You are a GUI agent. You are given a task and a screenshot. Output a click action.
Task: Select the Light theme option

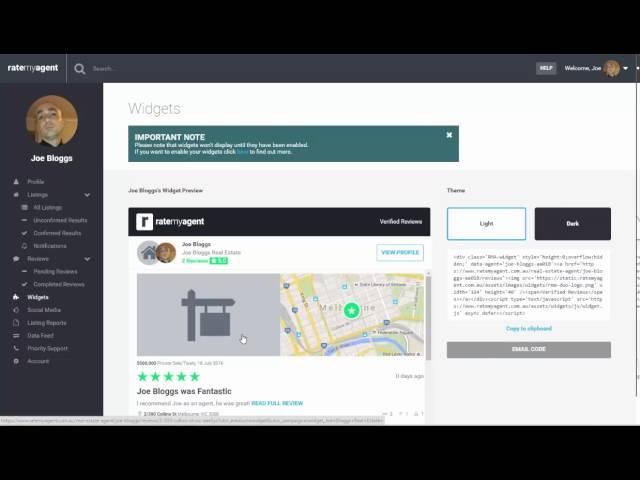click(486, 224)
